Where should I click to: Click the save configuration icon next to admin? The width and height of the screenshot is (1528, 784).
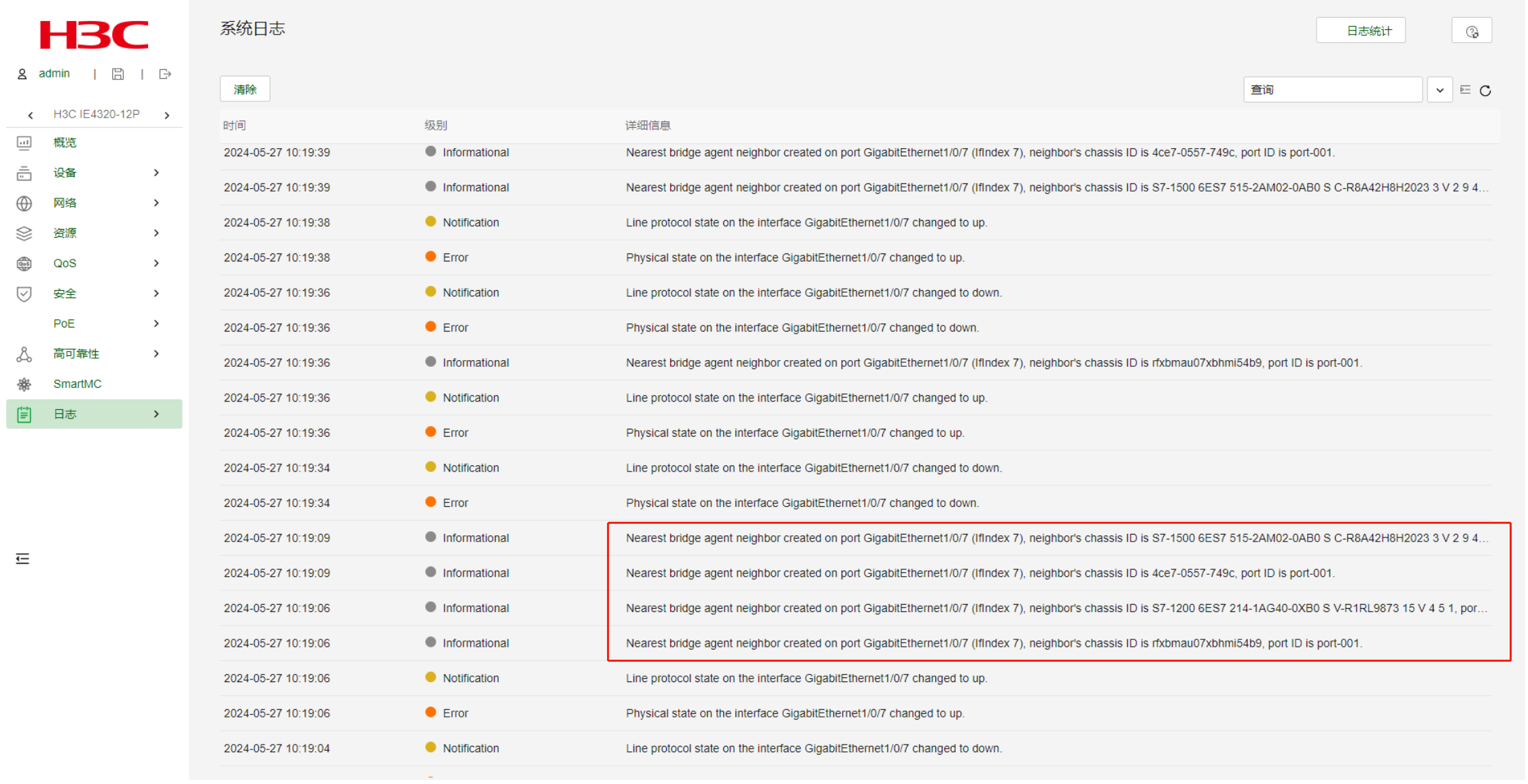tap(118, 74)
